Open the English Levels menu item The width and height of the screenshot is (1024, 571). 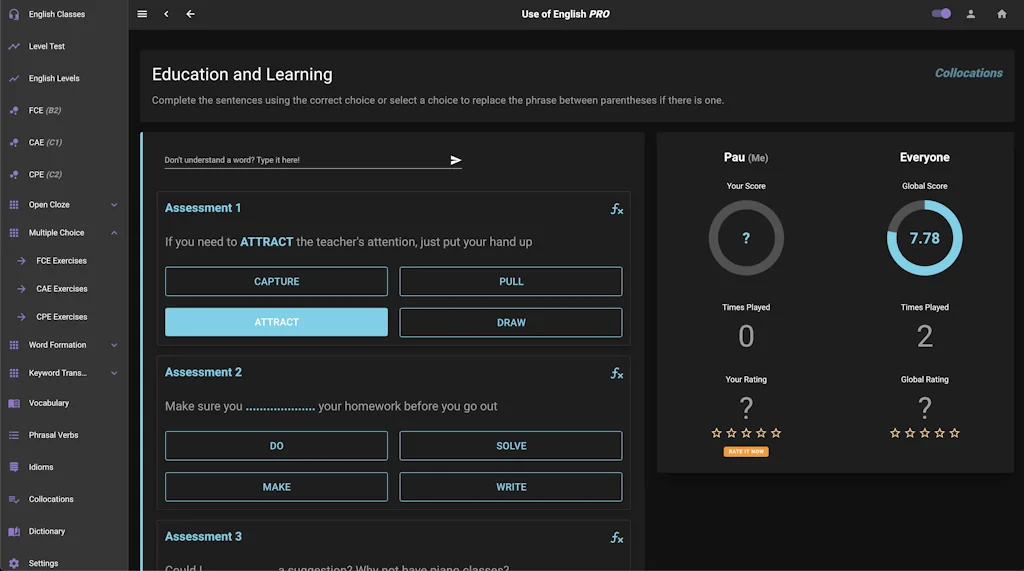pyautogui.click(x=54, y=78)
